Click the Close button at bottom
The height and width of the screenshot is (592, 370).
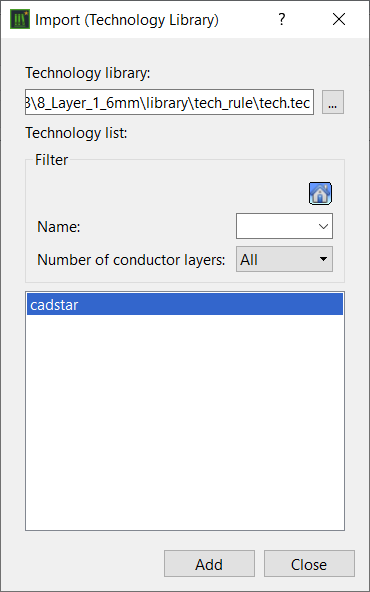pyautogui.click(x=309, y=564)
